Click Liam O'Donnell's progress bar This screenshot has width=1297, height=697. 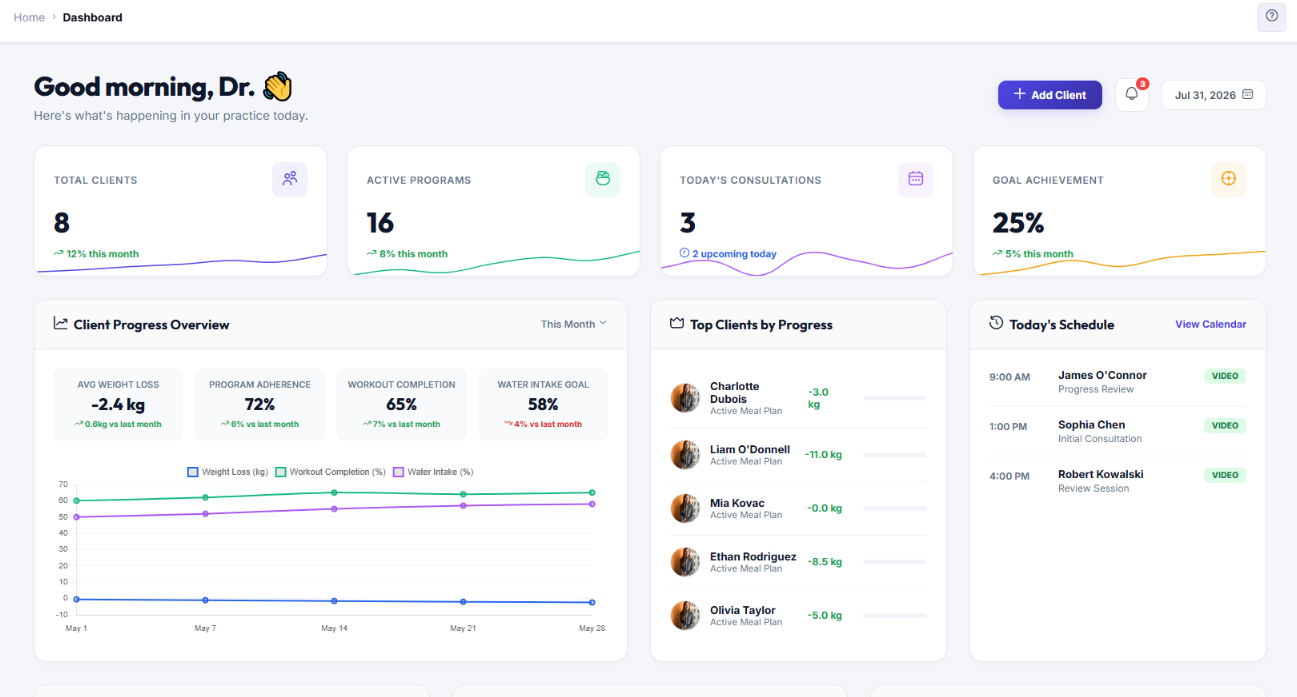895,455
